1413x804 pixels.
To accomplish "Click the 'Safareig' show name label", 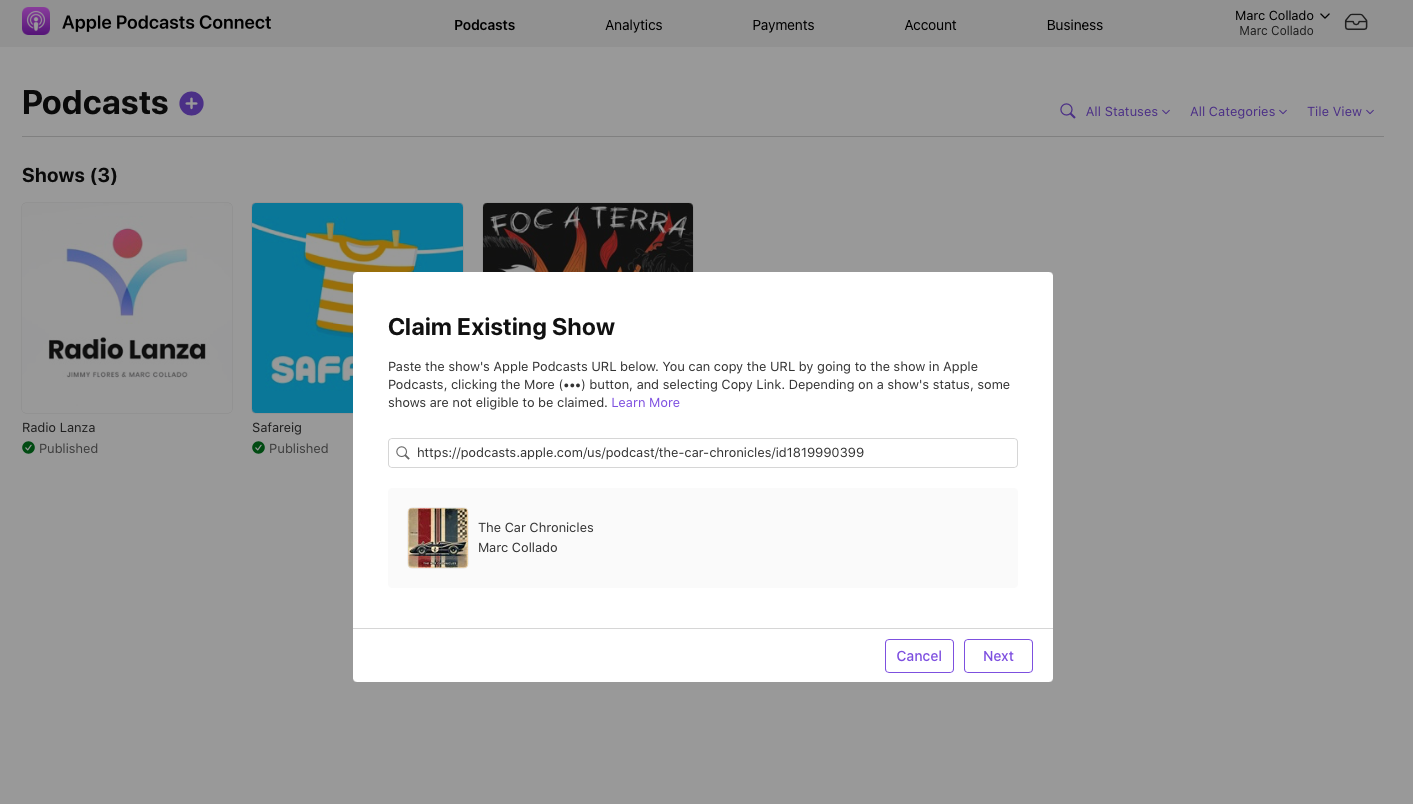I will click(x=277, y=427).
